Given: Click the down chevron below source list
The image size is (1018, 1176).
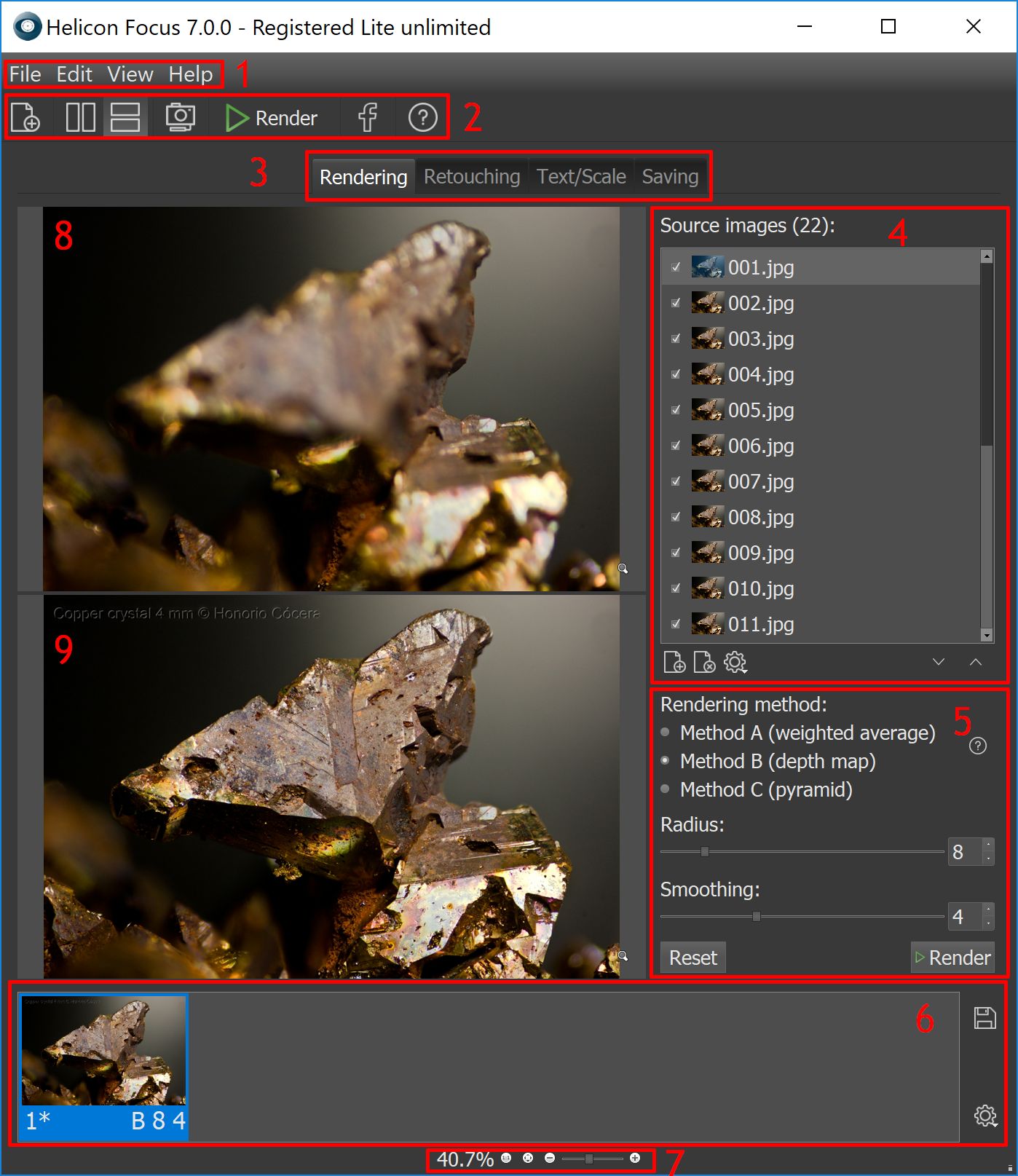Looking at the screenshot, I should tap(939, 662).
